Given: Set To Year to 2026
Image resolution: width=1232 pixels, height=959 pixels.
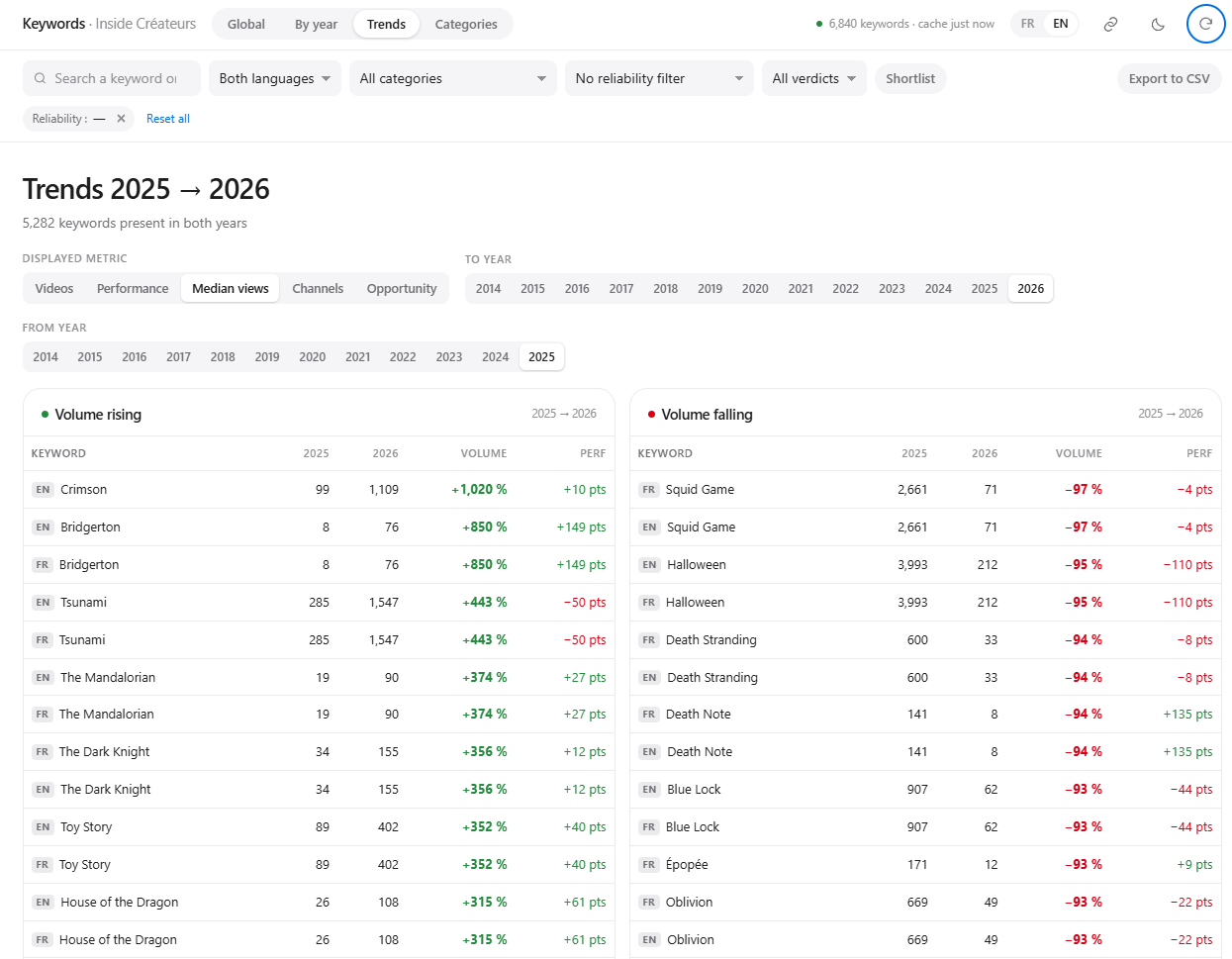Looking at the screenshot, I should 1030,288.
